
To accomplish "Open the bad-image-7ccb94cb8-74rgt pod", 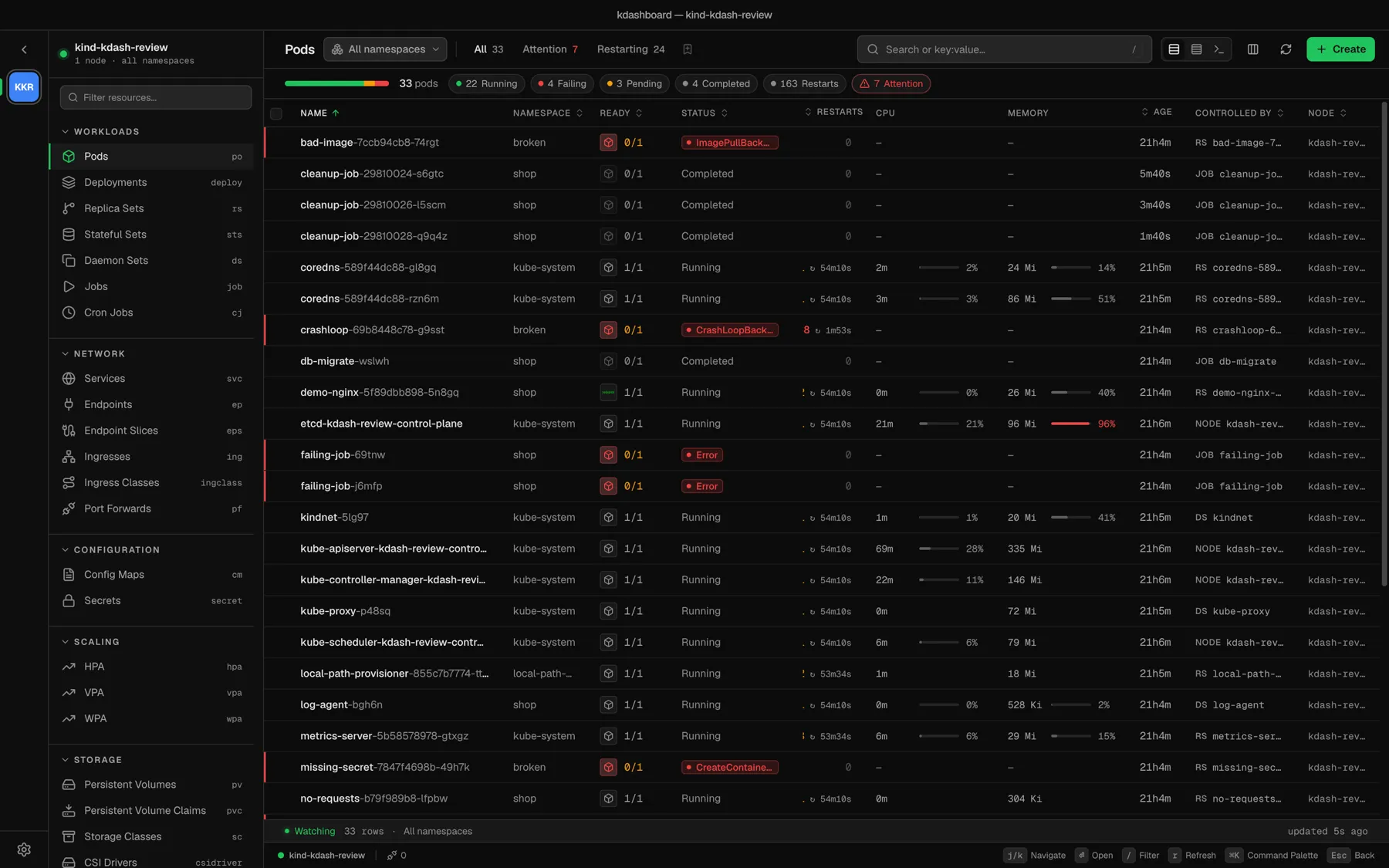I will point(370,143).
